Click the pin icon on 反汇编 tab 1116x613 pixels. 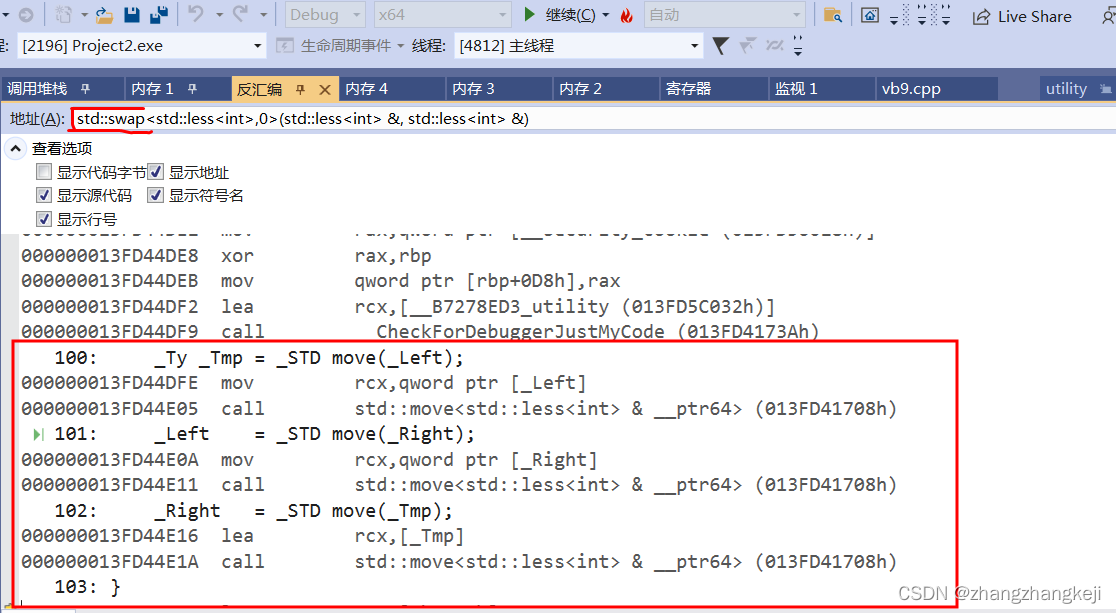(300, 90)
